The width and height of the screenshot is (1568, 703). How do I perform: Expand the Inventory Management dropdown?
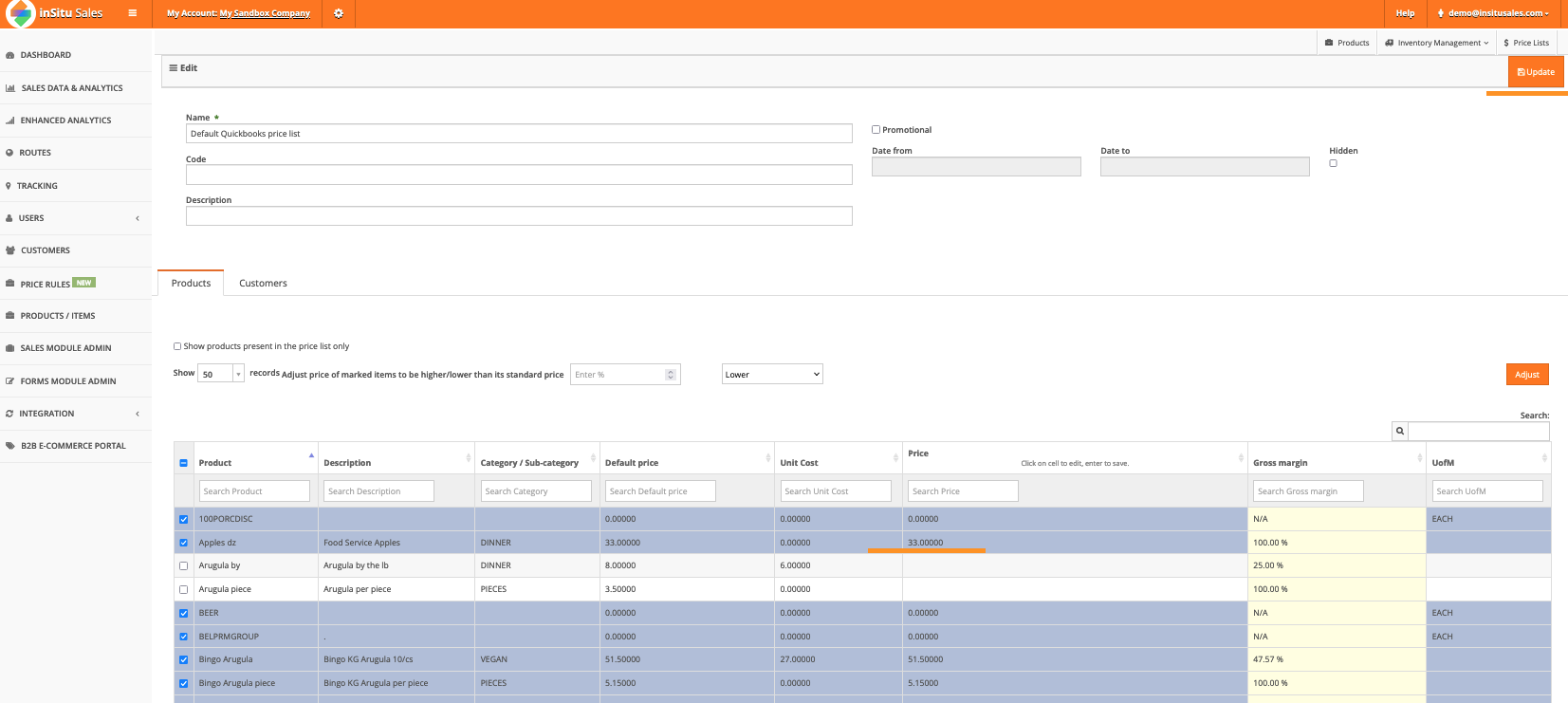pyautogui.click(x=1437, y=43)
